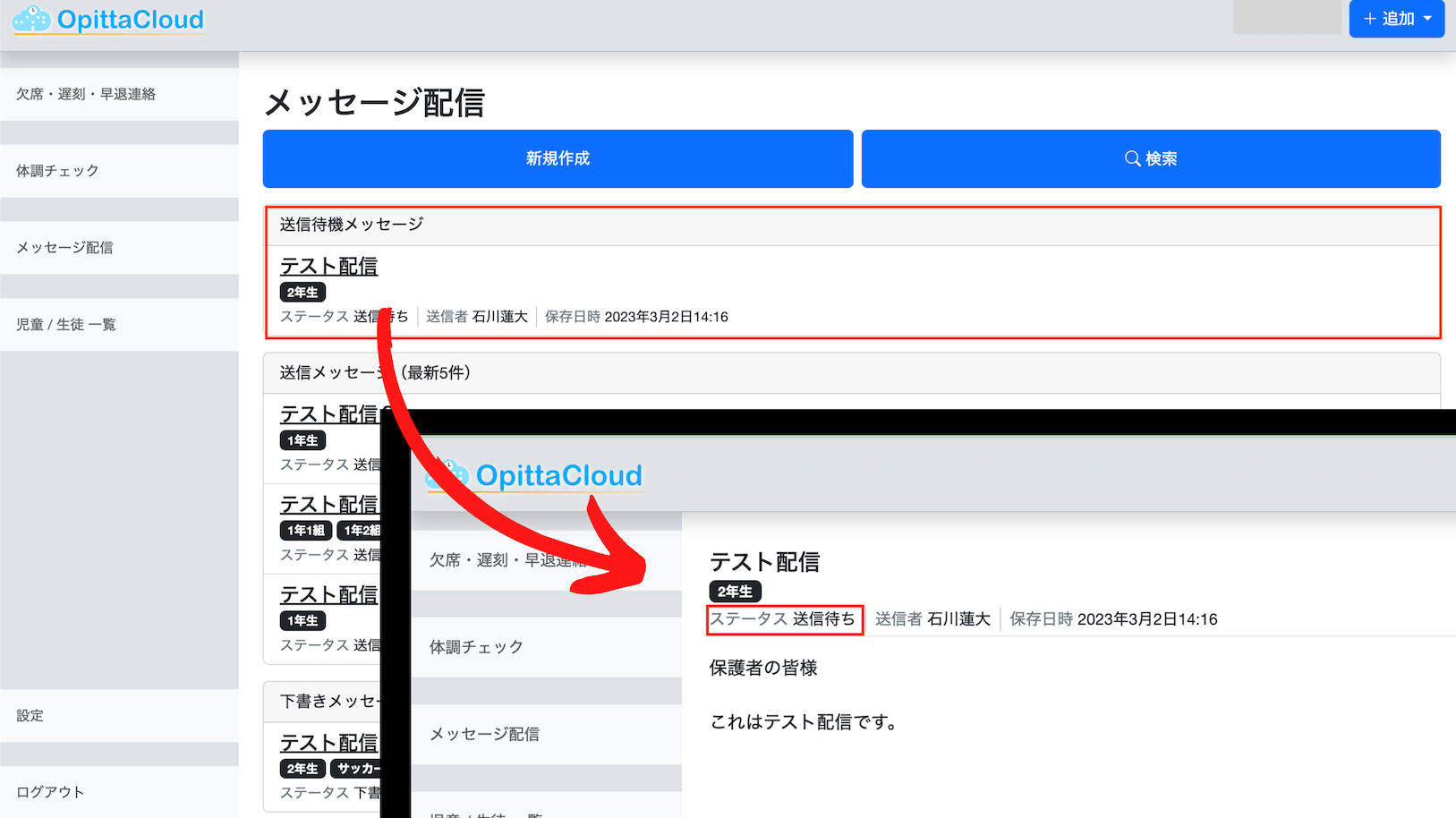
Task: Open the テスト配信 link under 送信待機メッセージ
Action: [x=328, y=266]
